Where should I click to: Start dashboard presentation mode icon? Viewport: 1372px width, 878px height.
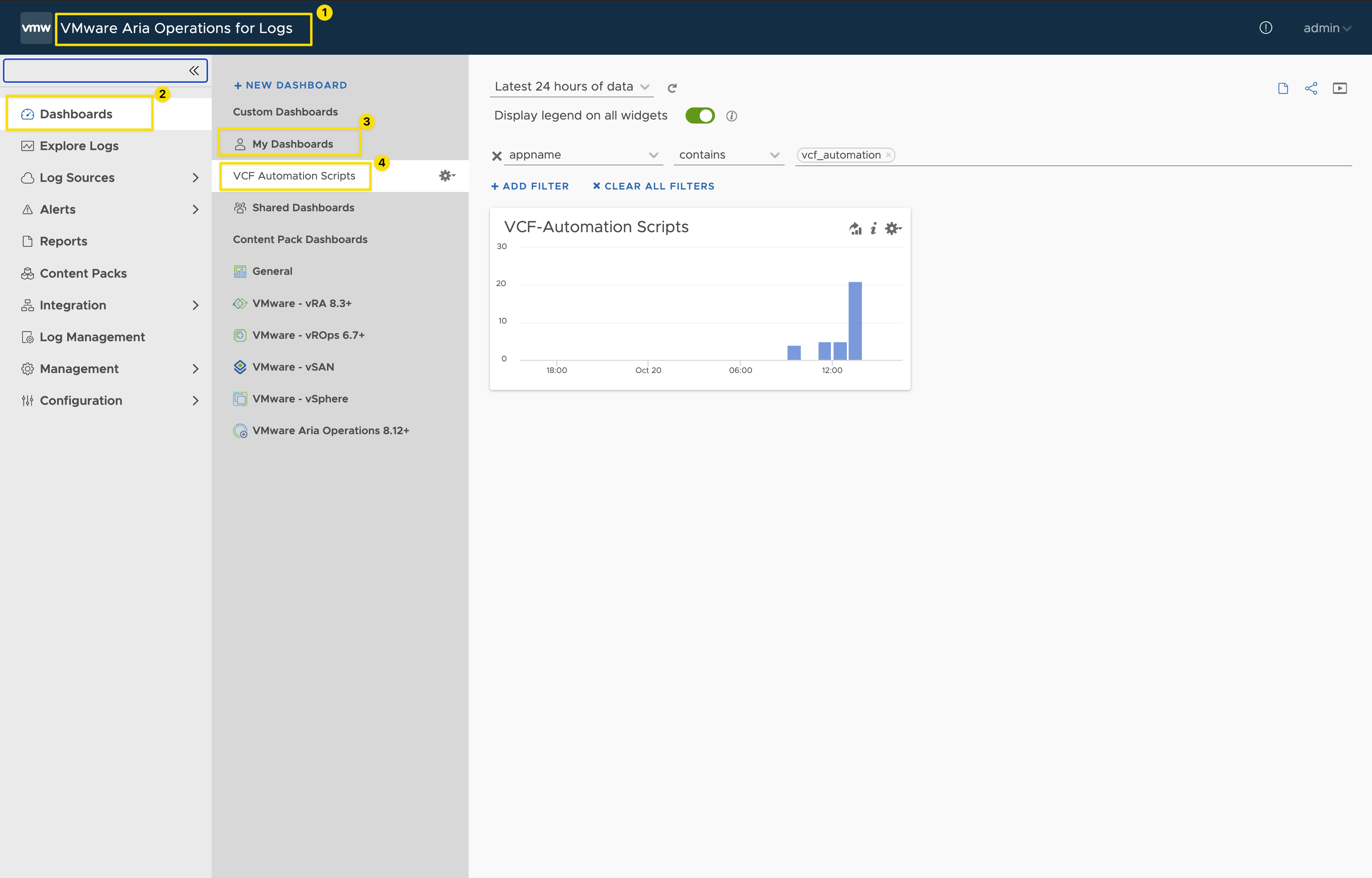click(1339, 89)
